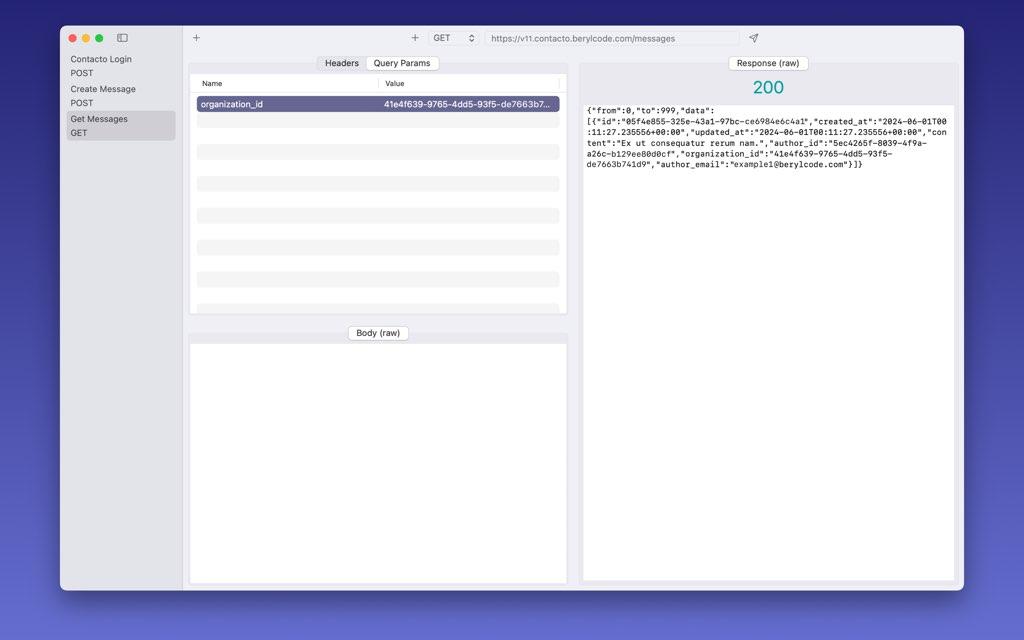Click the Value column header
This screenshot has height=640, width=1024.
[394, 83]
